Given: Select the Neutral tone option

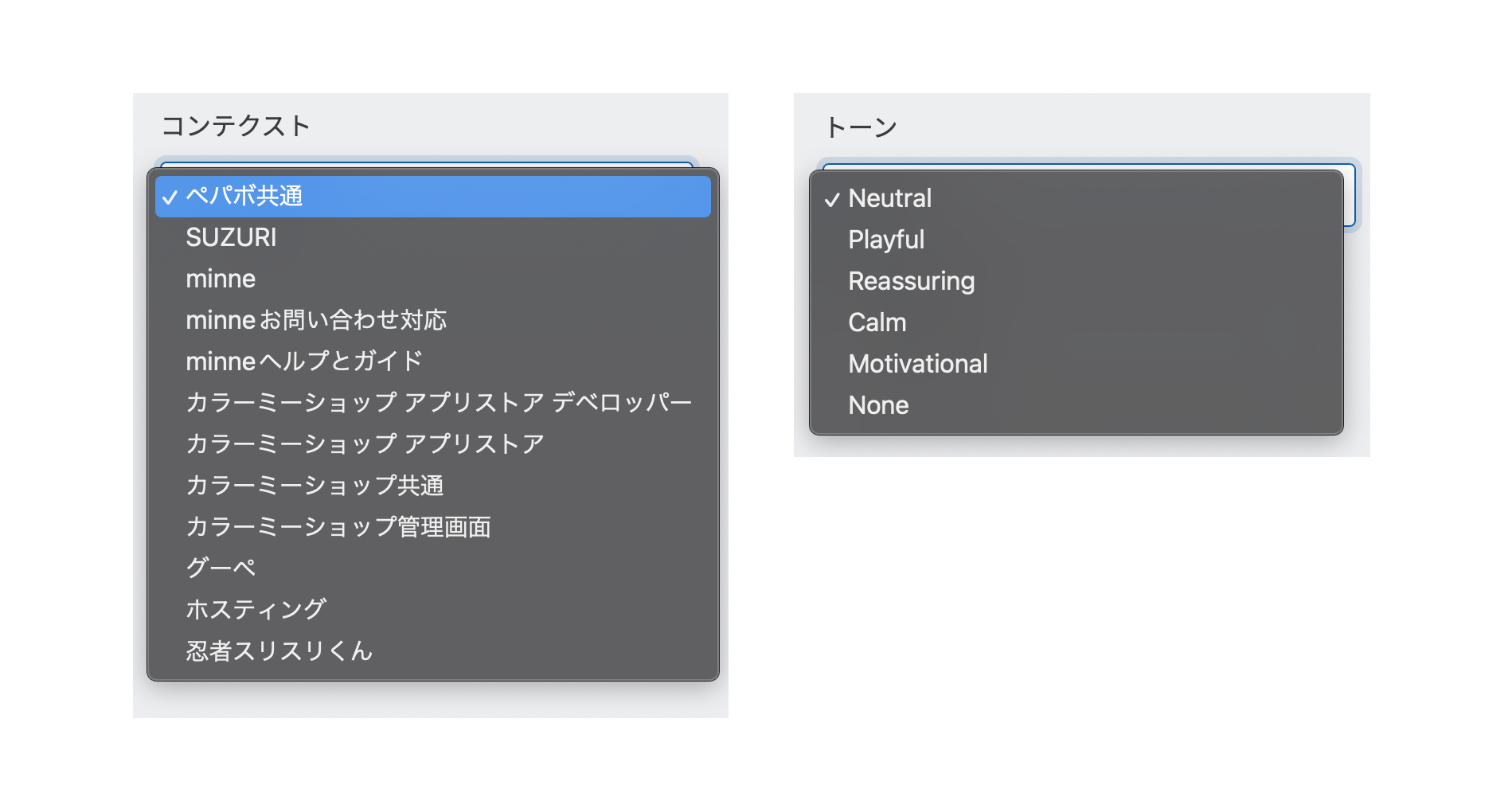Looking at the screenshot, I should pyautogui.click(x=889, y=199).
